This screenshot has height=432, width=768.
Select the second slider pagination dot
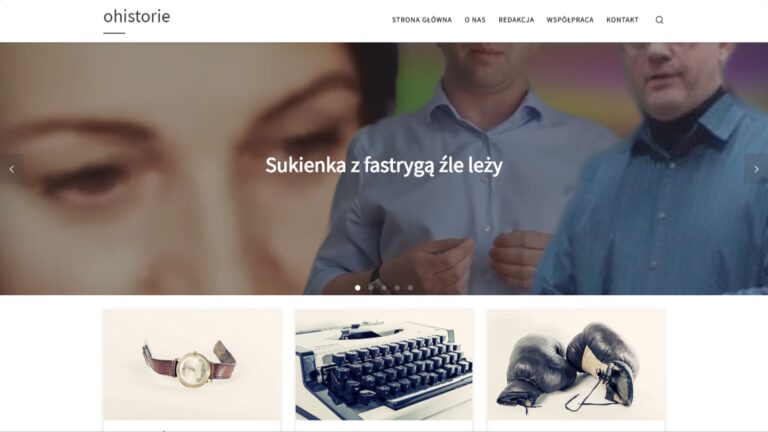[x=371, y=288]
